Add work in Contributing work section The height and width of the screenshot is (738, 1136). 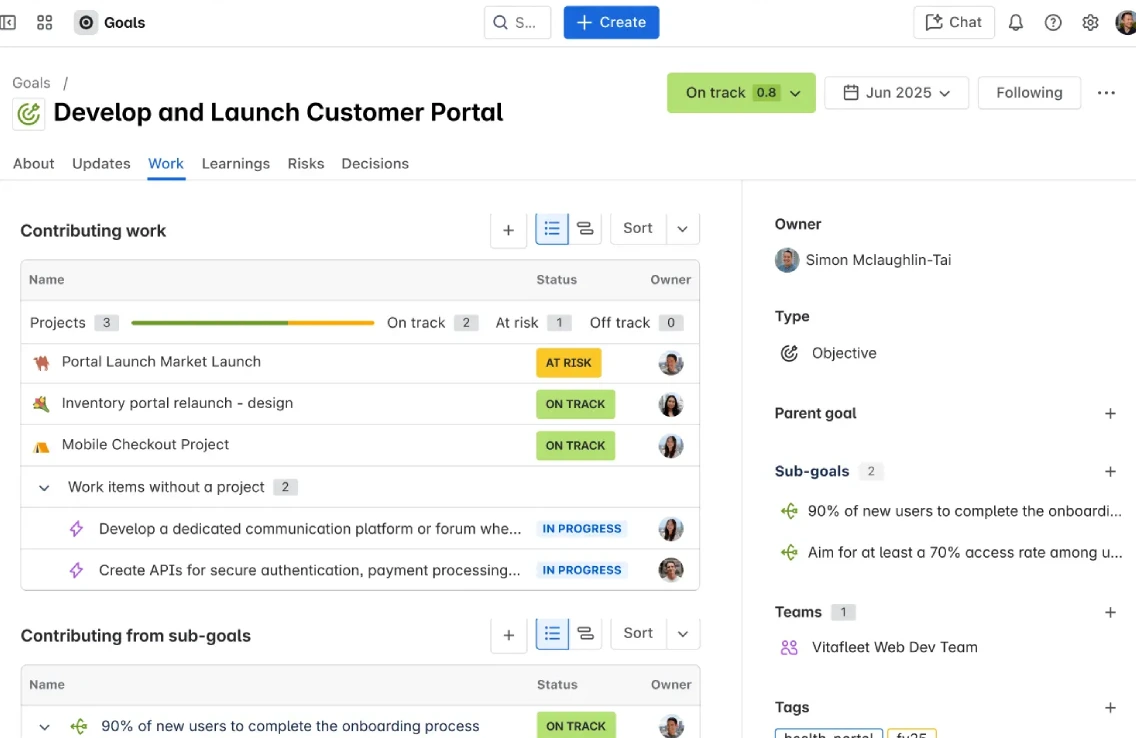click(509, 230)
